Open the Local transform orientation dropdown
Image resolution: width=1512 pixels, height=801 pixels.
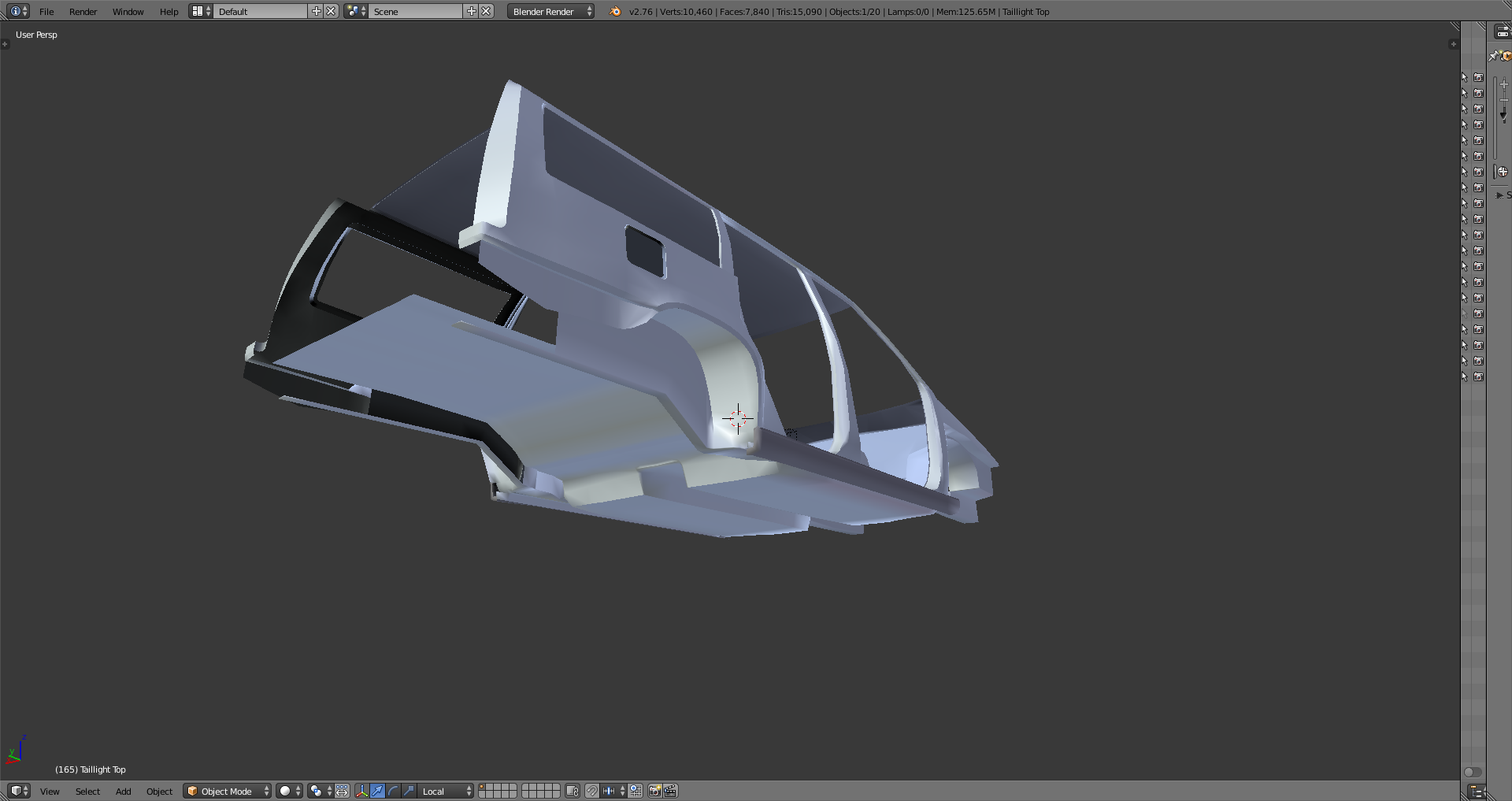pos(446,791)
